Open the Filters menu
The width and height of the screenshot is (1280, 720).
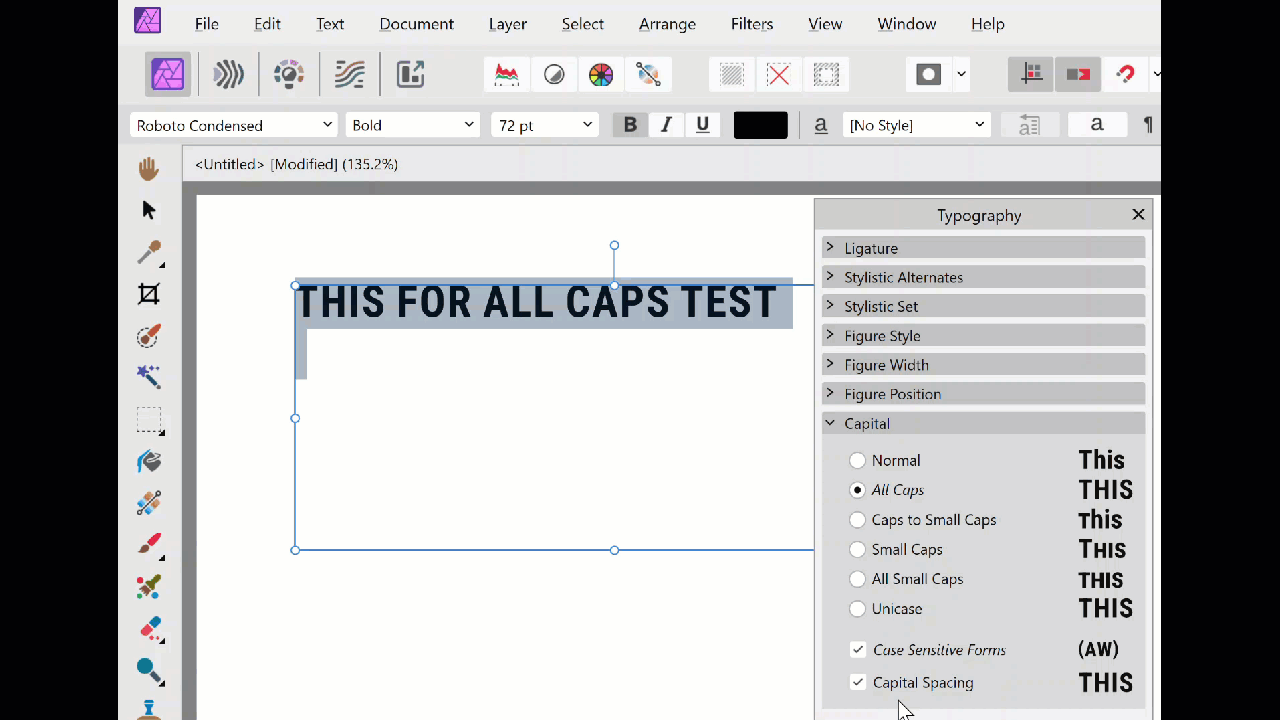(752, 24)
